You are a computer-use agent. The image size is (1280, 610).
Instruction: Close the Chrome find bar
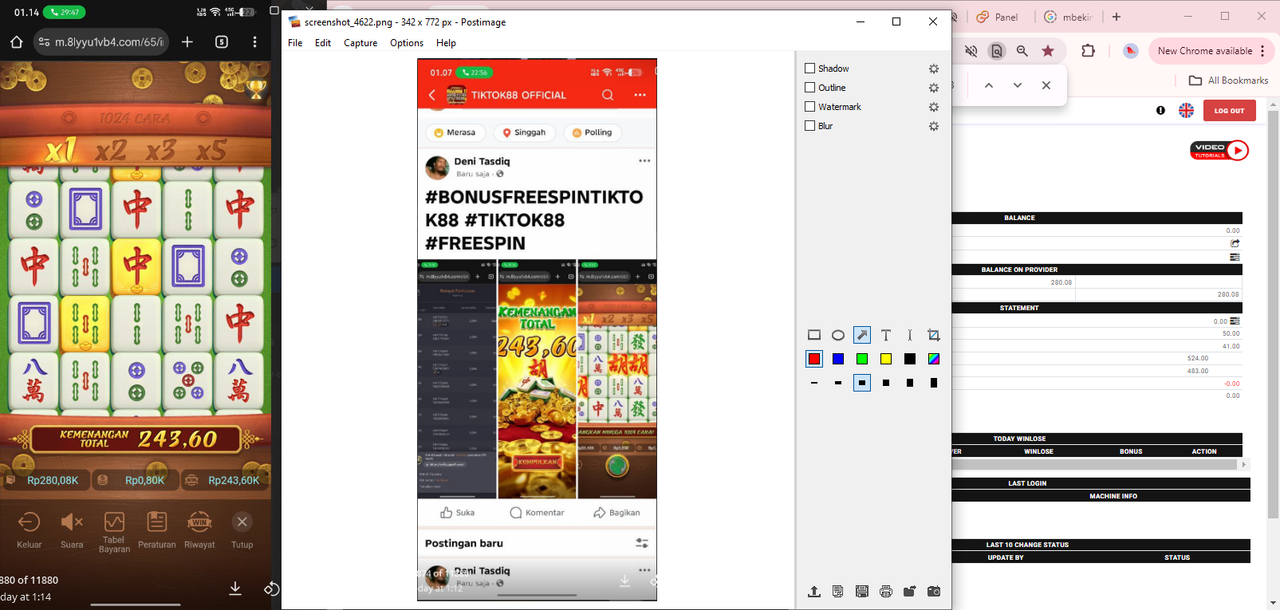click(x=1046, y=85)
